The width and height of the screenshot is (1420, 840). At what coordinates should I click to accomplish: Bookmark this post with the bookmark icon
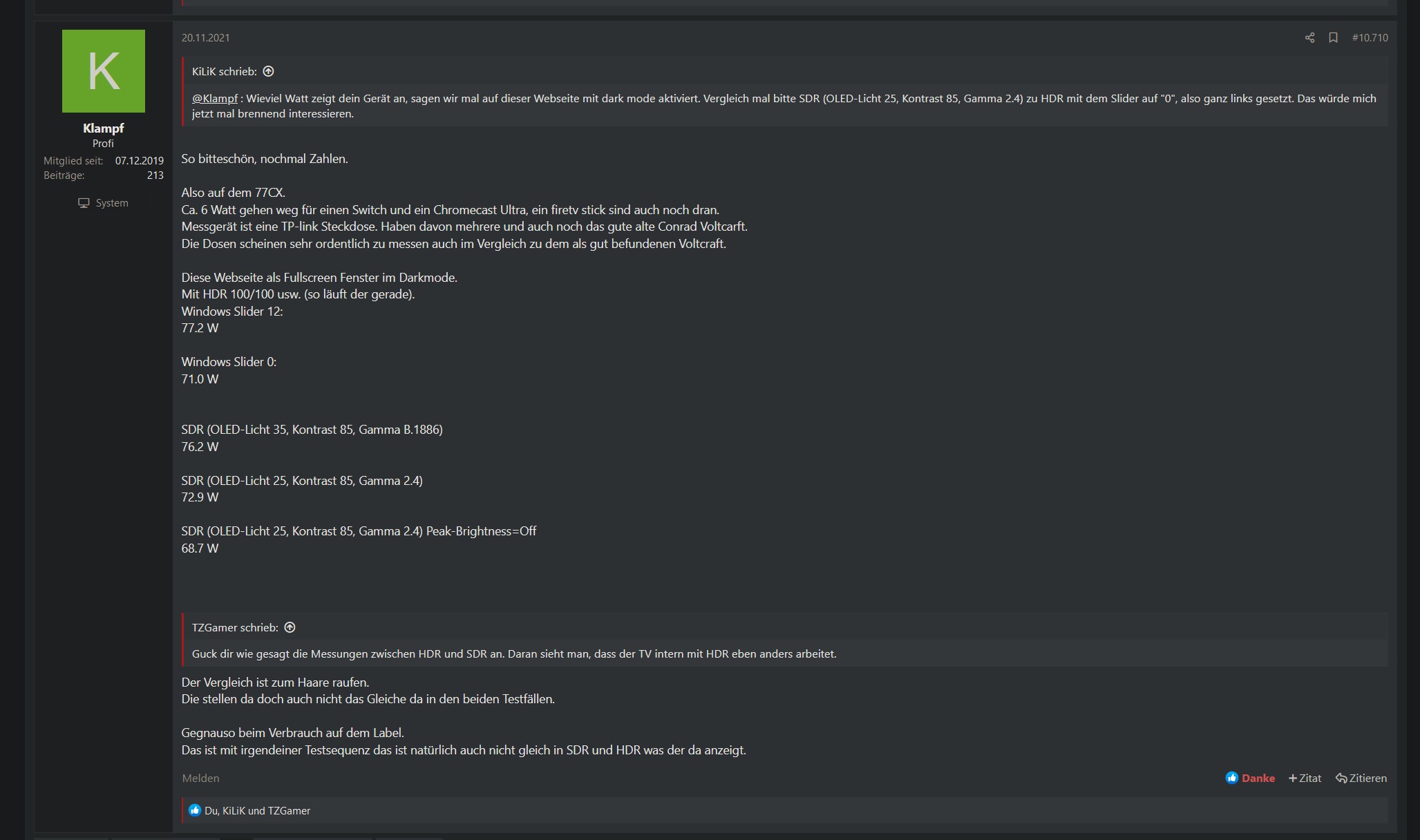pyautogui.click(x=1333, y=38)
